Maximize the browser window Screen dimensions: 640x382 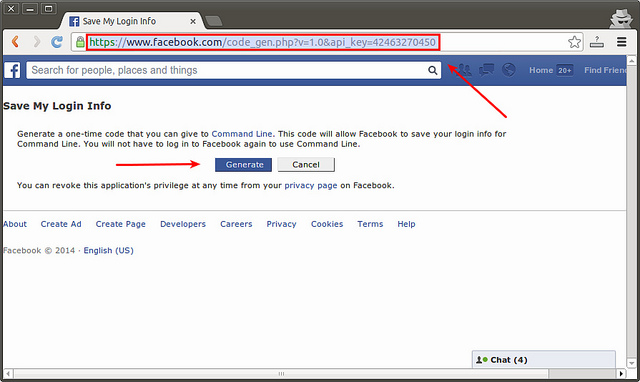pyautogui.click(x=49, y=8)
